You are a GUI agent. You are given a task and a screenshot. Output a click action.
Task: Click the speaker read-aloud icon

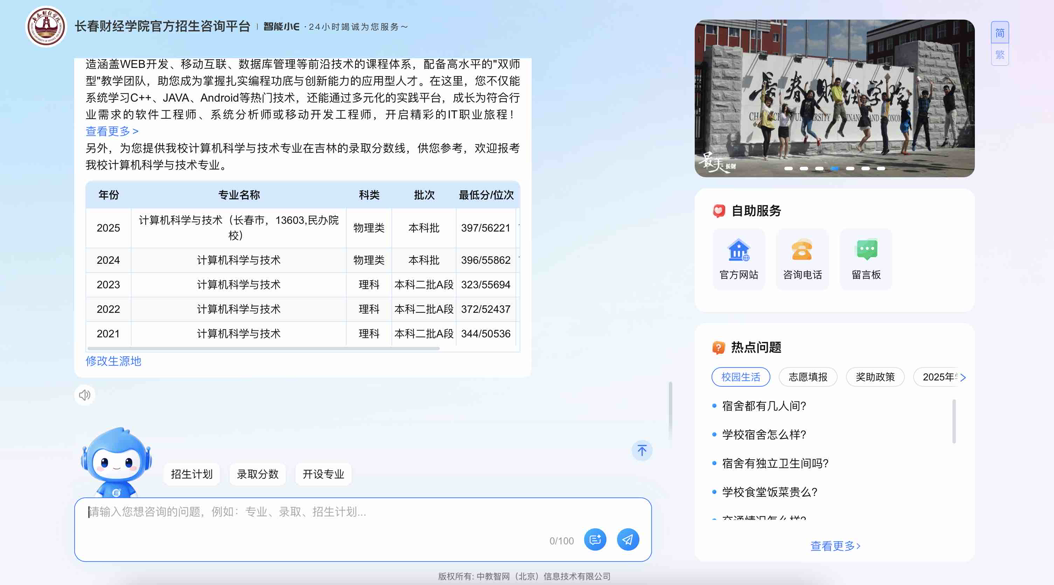[x=85, y=395]
